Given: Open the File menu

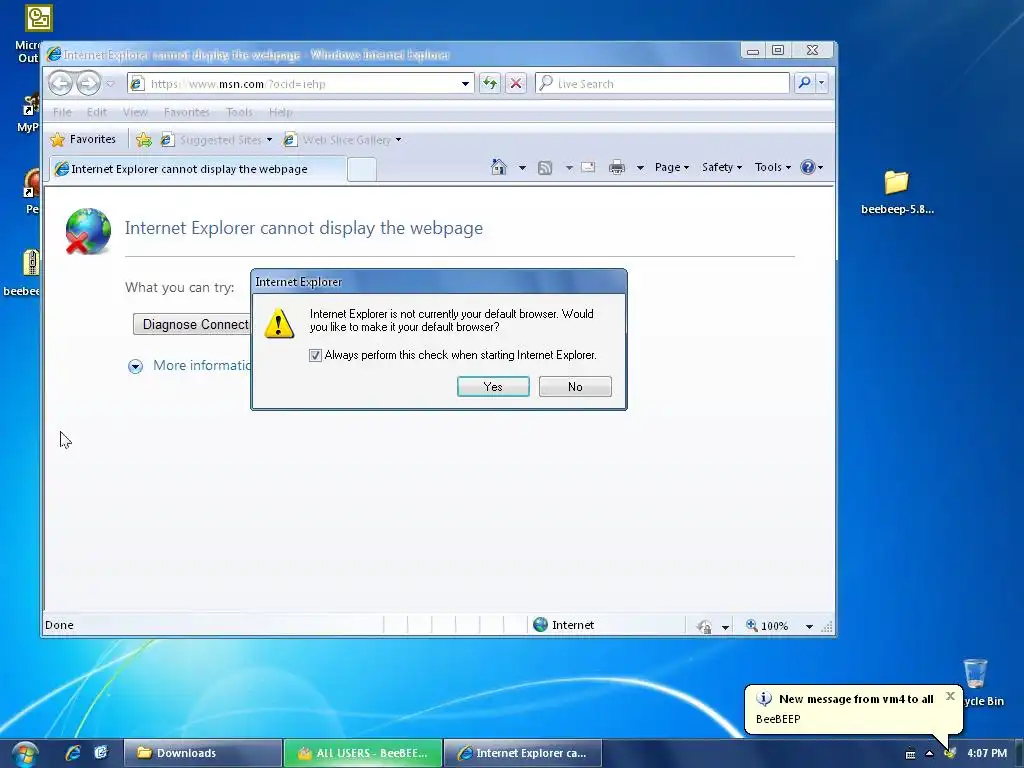Looking at the screenshot, I should pyautogui.click(x=62, y=112).
